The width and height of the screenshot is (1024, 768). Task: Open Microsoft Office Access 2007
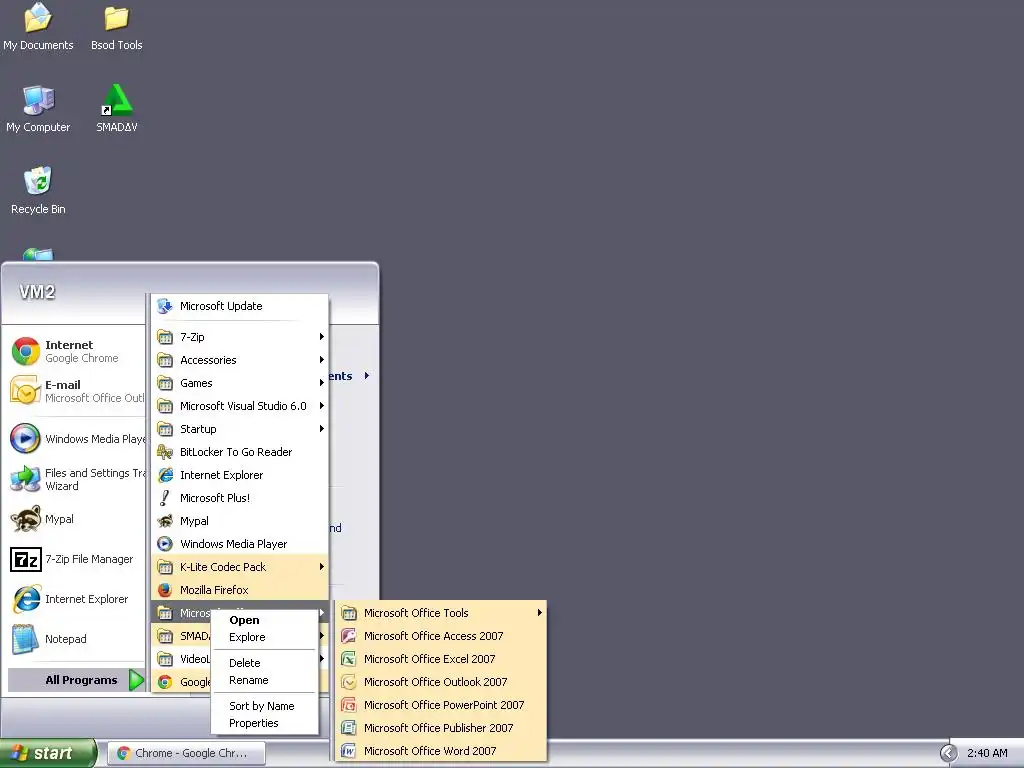point(440,636)
